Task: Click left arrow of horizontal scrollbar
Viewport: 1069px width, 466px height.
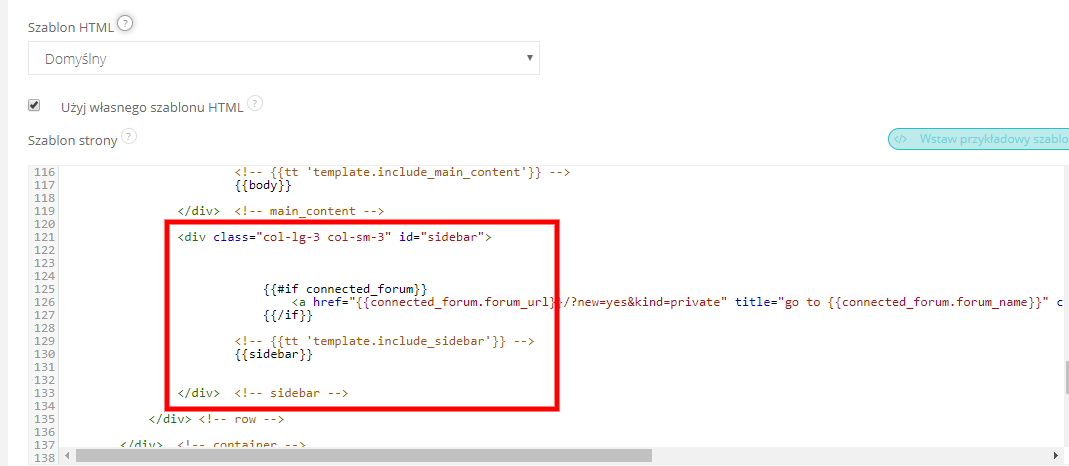Action: (x=67, y=455)
